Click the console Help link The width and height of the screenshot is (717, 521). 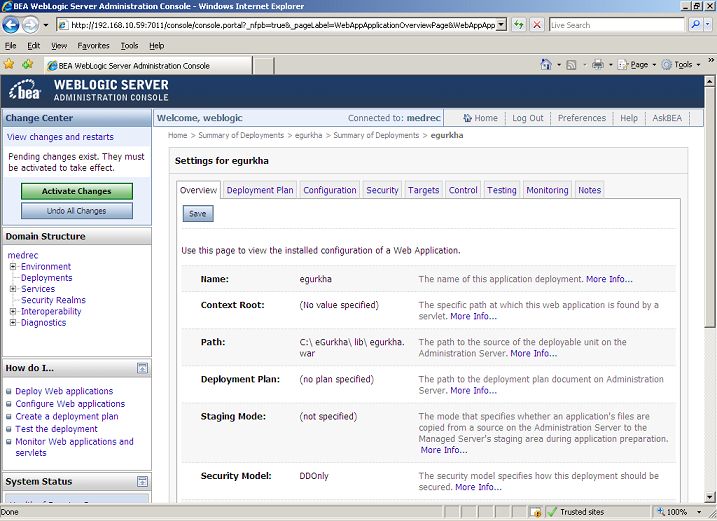tap(629, 118)
